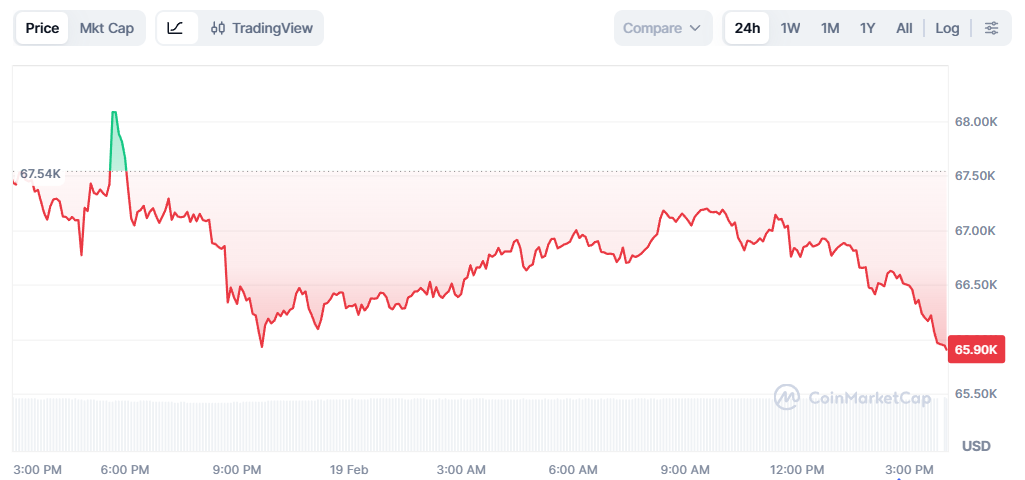Switch to the Mkt Cap view
This screenshot has height=480, width=1025.
[107, 28]
